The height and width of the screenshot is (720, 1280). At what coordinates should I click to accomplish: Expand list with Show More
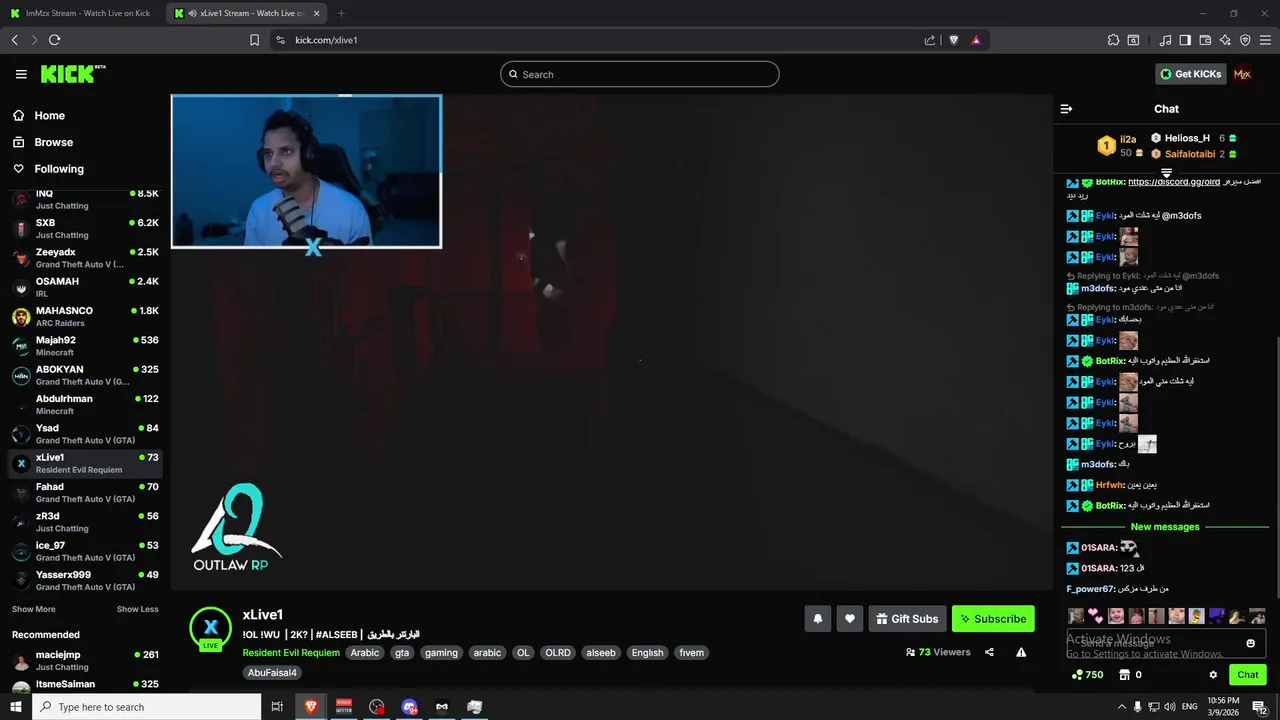34,609
